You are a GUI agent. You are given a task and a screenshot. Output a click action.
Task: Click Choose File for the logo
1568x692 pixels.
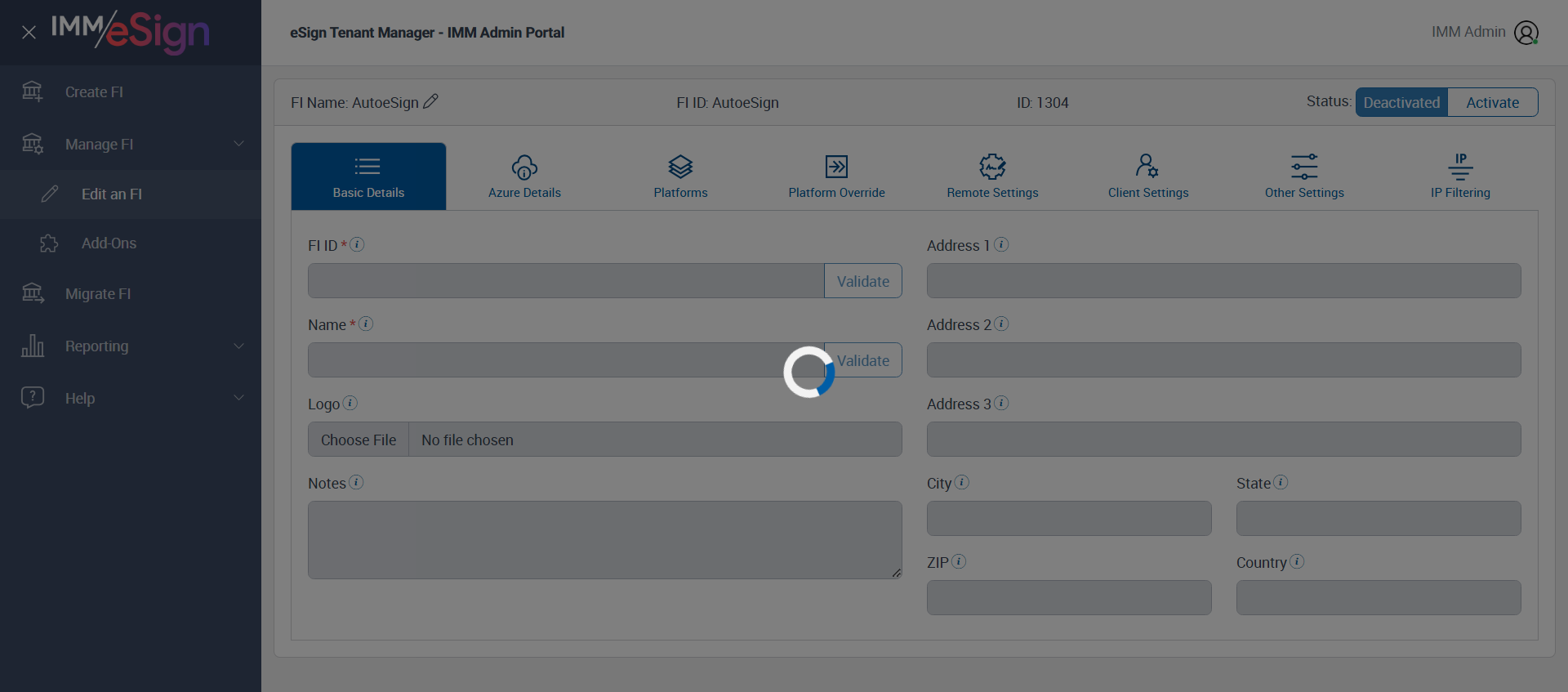tap(359, 440)
